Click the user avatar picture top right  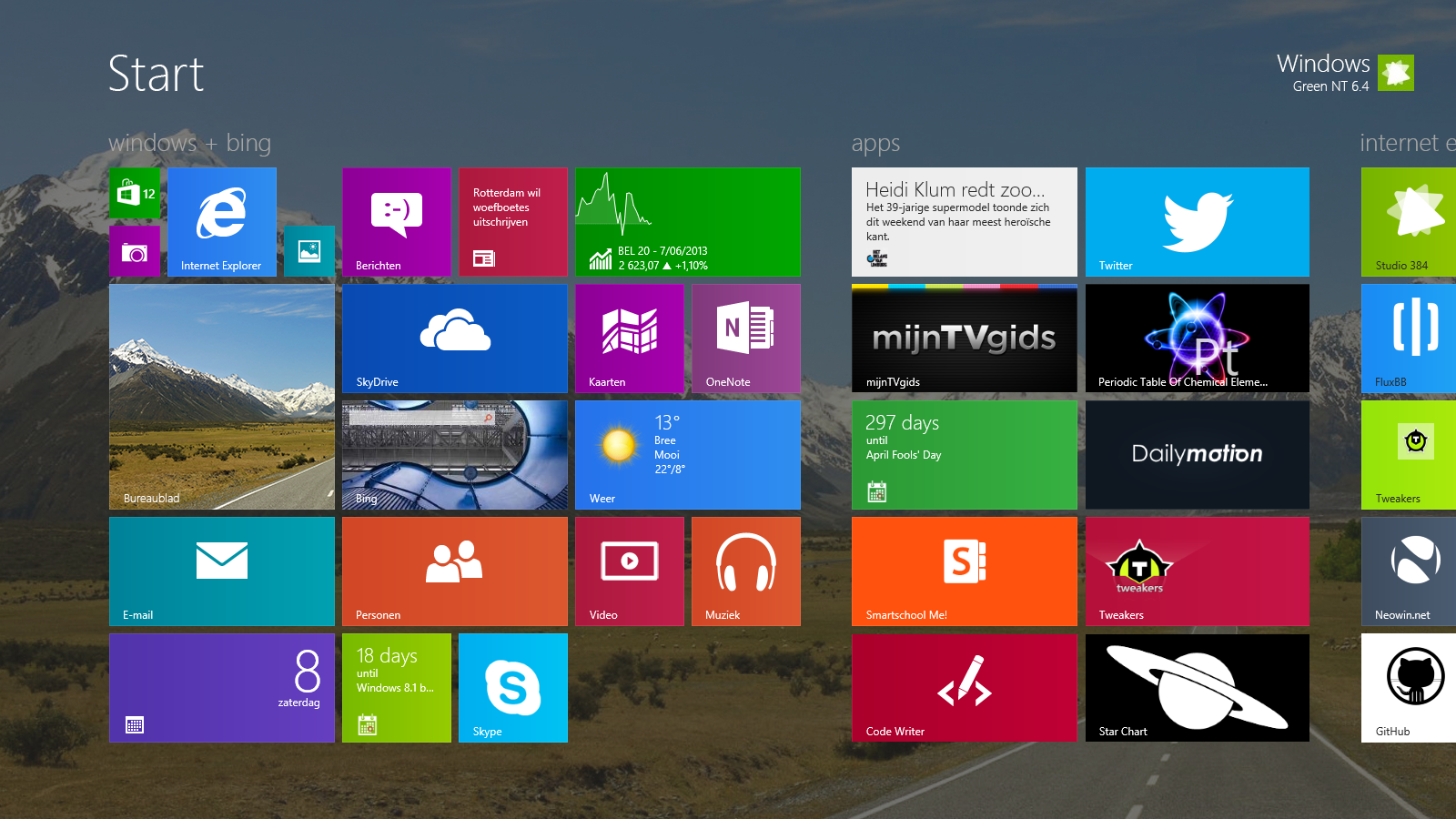(1396, 73)
